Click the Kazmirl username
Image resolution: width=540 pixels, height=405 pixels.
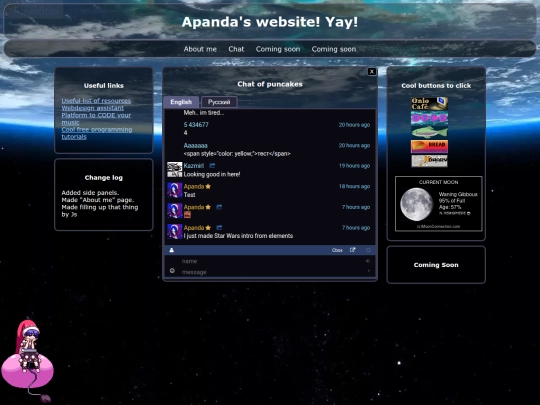click(x=194, y=166)
